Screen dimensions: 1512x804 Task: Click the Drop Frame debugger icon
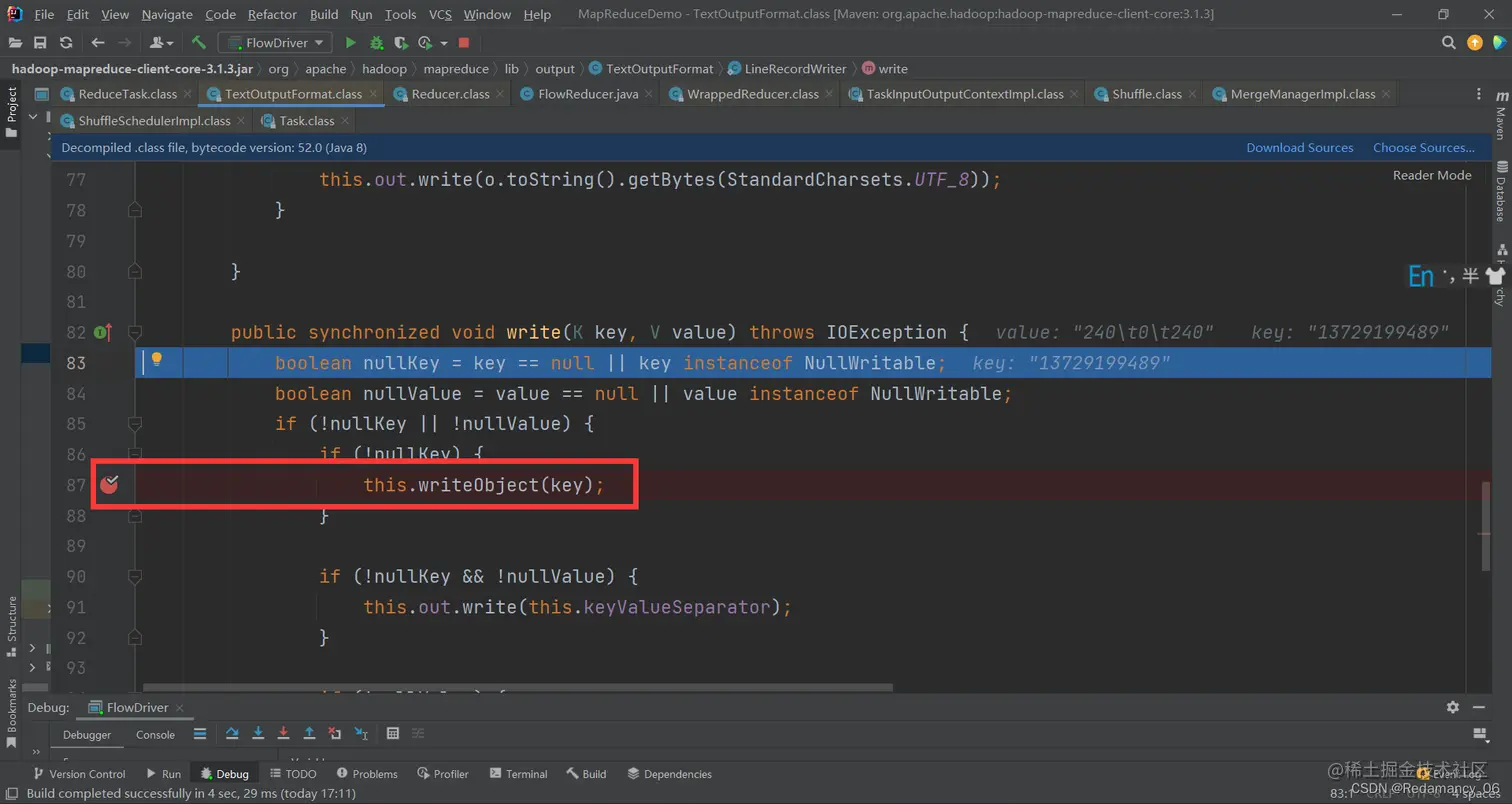335,733
